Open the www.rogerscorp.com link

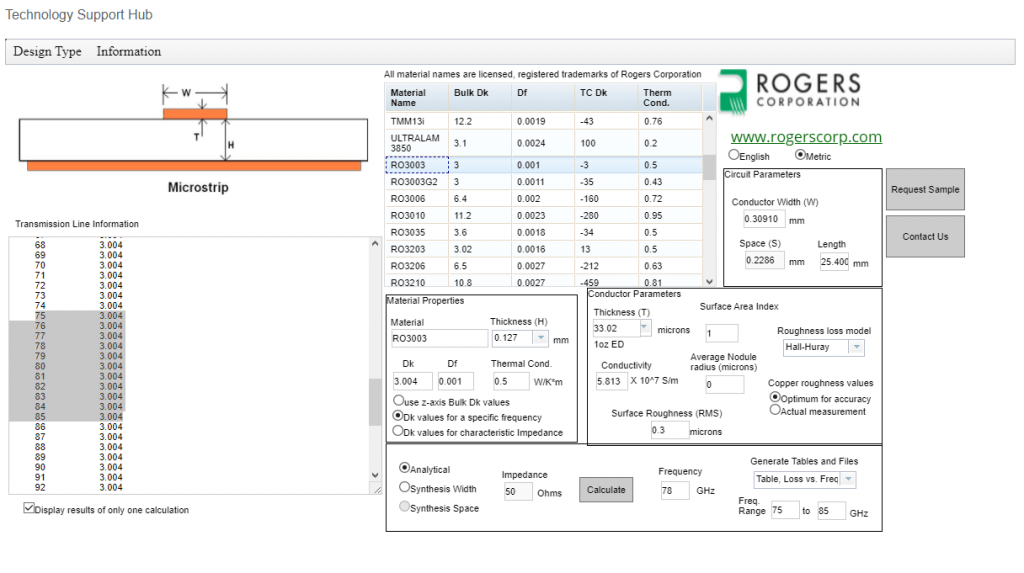click(806, 137)
